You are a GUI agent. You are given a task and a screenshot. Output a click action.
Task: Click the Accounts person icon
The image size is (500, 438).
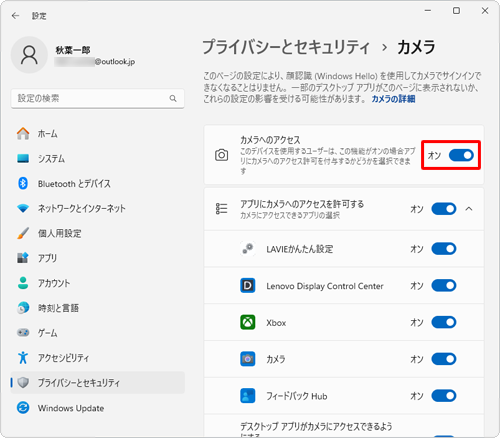pos(23,283)
